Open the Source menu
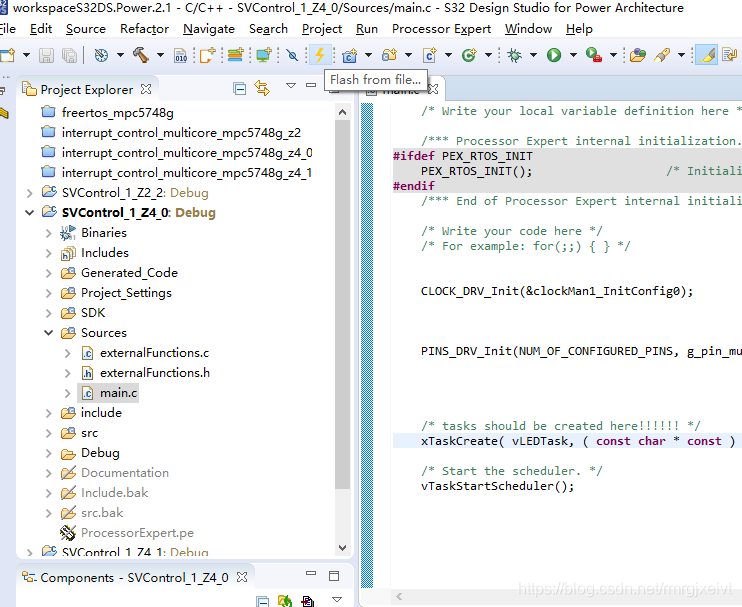 [86, 29]
